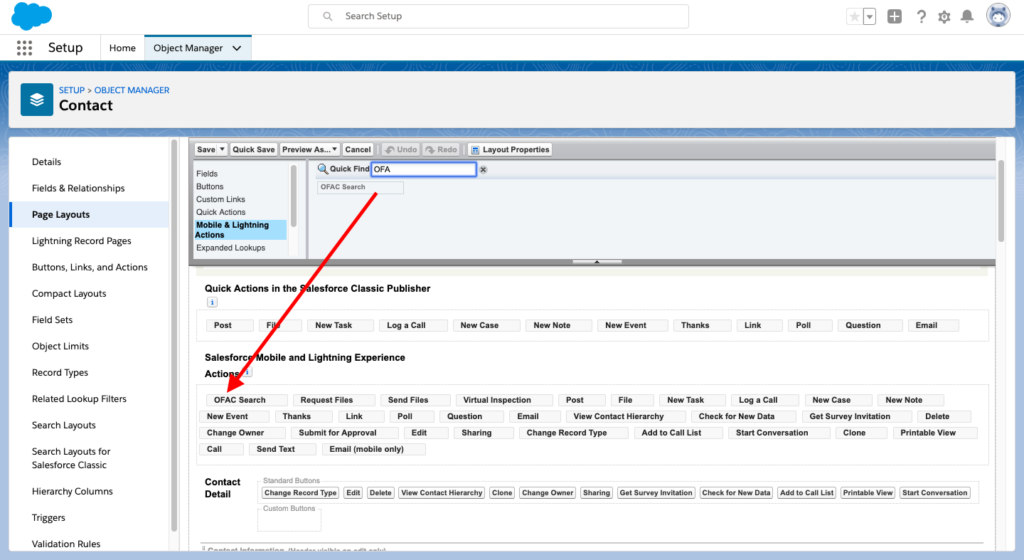Click the favorites star icon
1024x560 pixels.
854,17
